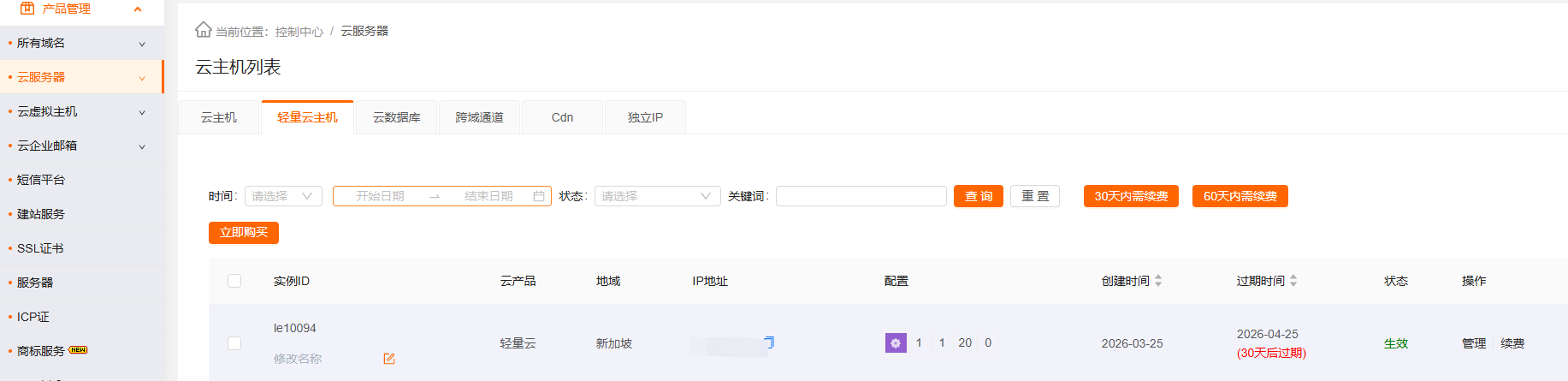
Task: Click the 产品管理 sidebar header icon
Action: pyautogui.click(x=27, y=9)
